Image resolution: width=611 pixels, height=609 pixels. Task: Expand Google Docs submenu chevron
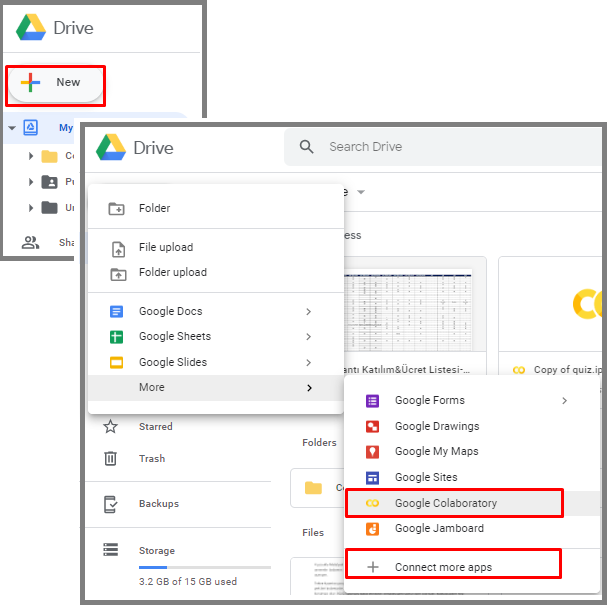pos(309,311)
